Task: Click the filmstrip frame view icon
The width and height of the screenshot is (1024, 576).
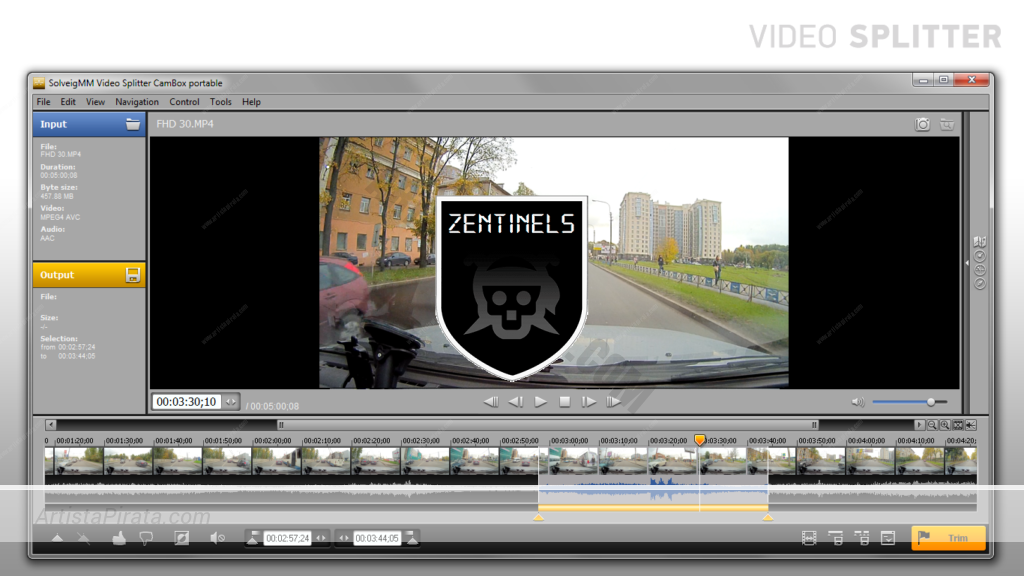Action: tap(809, 538)
